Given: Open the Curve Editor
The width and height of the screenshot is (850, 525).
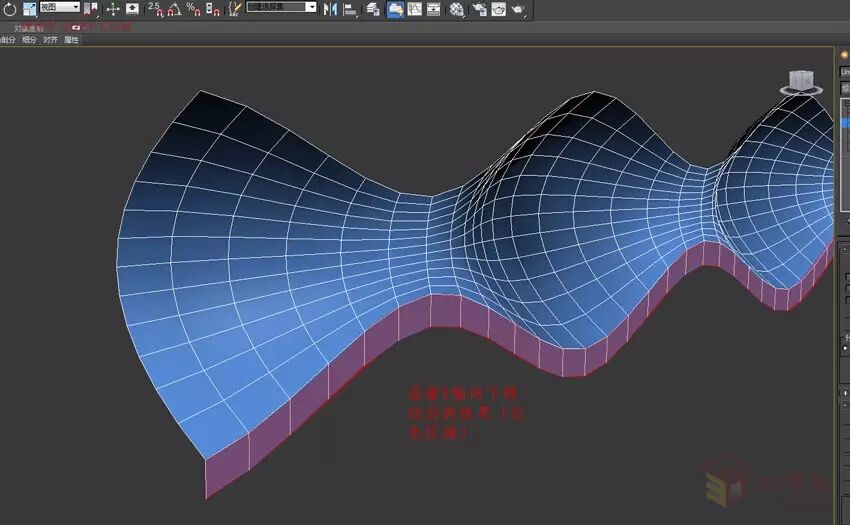Looking at the screenshot, I should [415, 9].
